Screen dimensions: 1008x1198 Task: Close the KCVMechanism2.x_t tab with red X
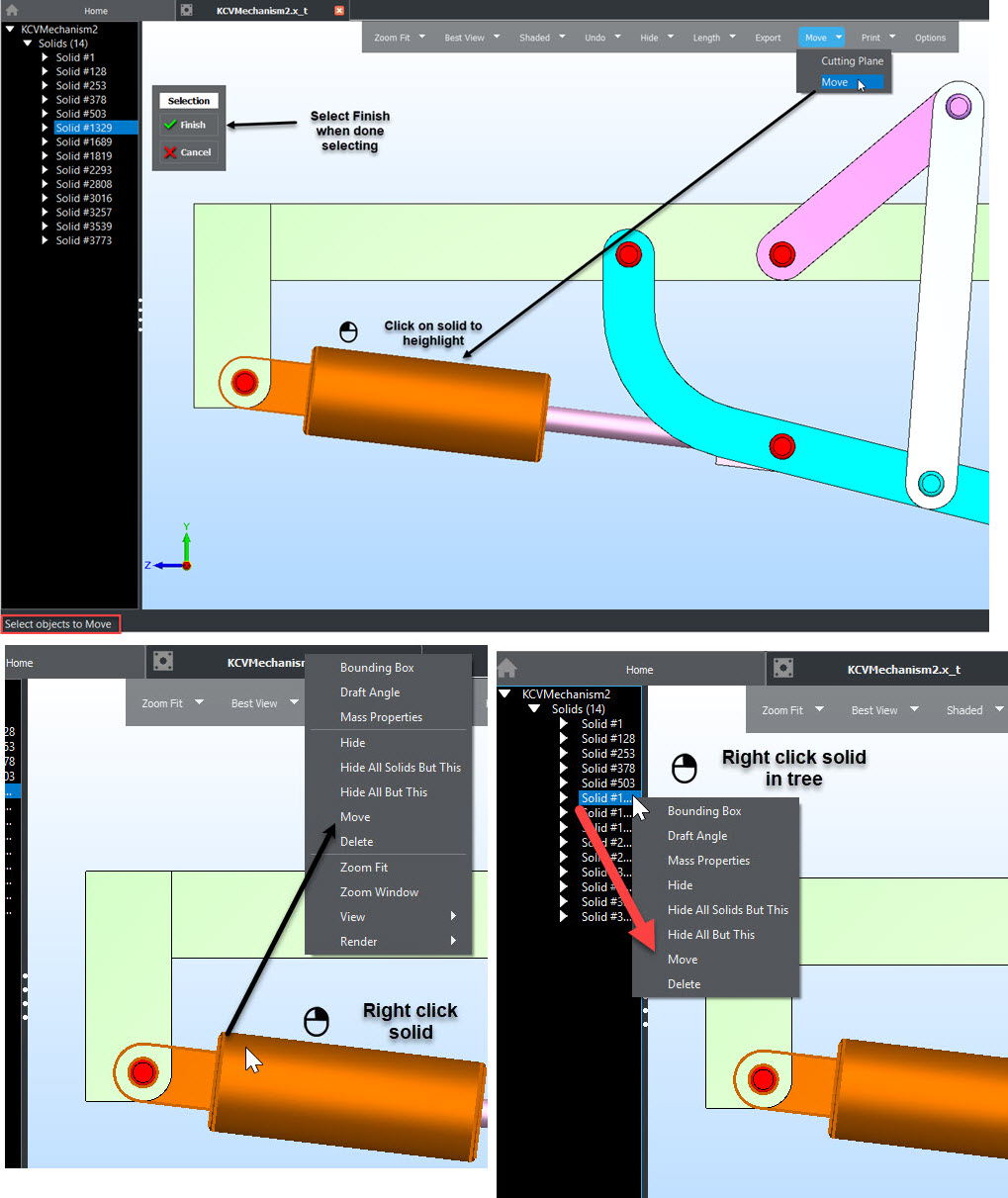coord(339,11)
